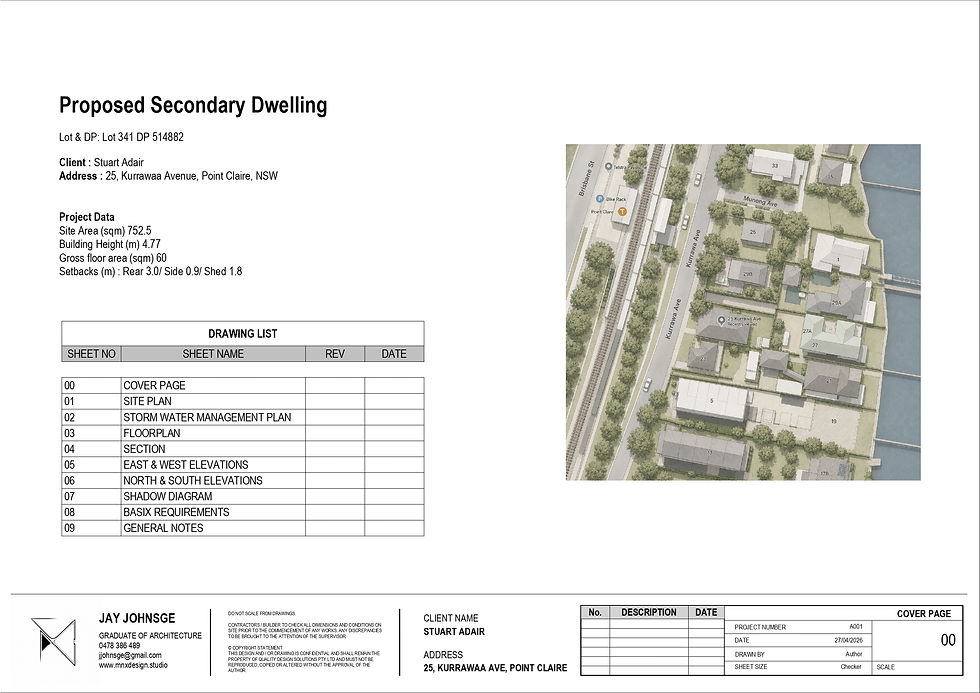This screenshot has height=693, width=980.
Task: Click the 'DO NOT SCALE FROM DRAWINGS' note
Action: (262, 614)
